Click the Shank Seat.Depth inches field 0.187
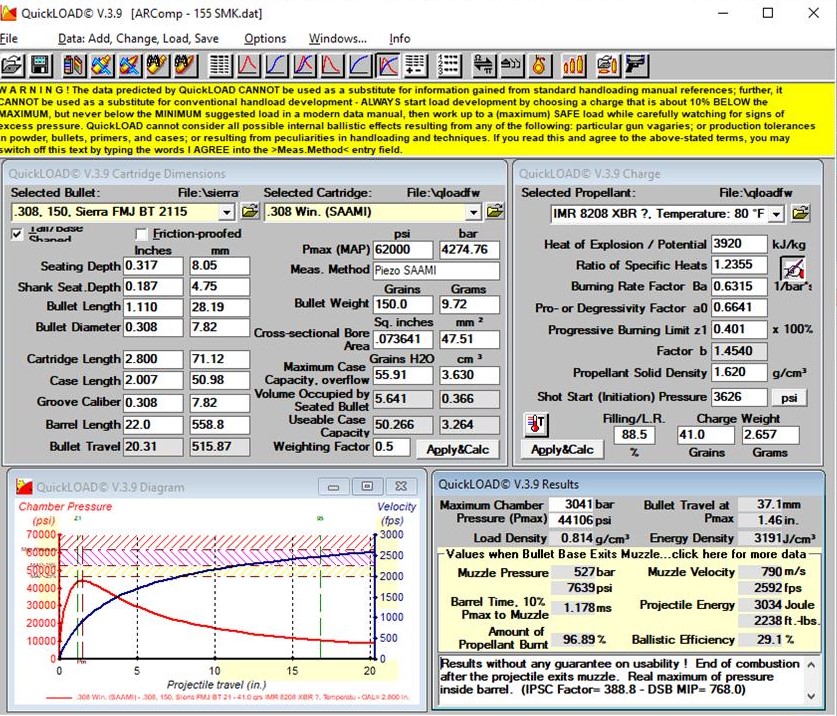The height and width of the screenshot is (716, 837). pyautogui.click(x=153, y=287)
